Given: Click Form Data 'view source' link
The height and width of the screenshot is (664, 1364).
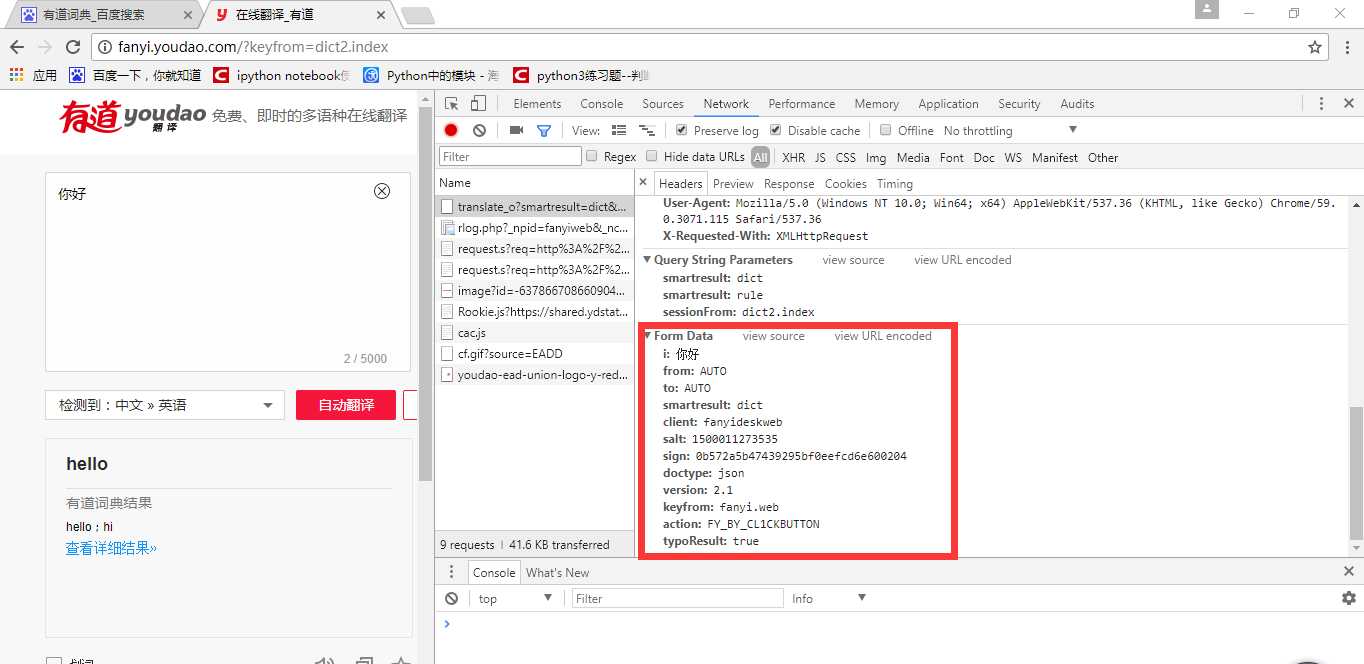Looking at the screenshot, I should [774, 336].
